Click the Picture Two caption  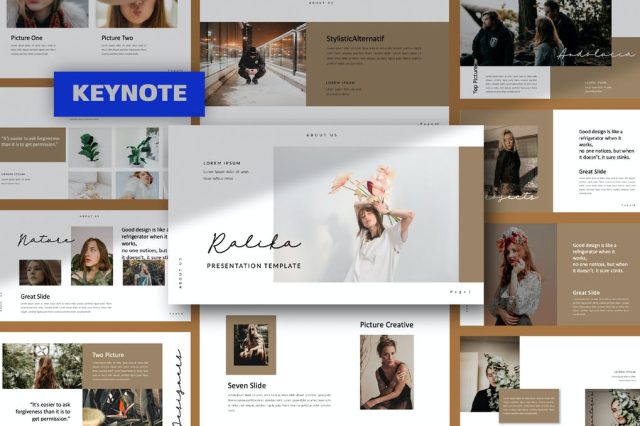118,38
